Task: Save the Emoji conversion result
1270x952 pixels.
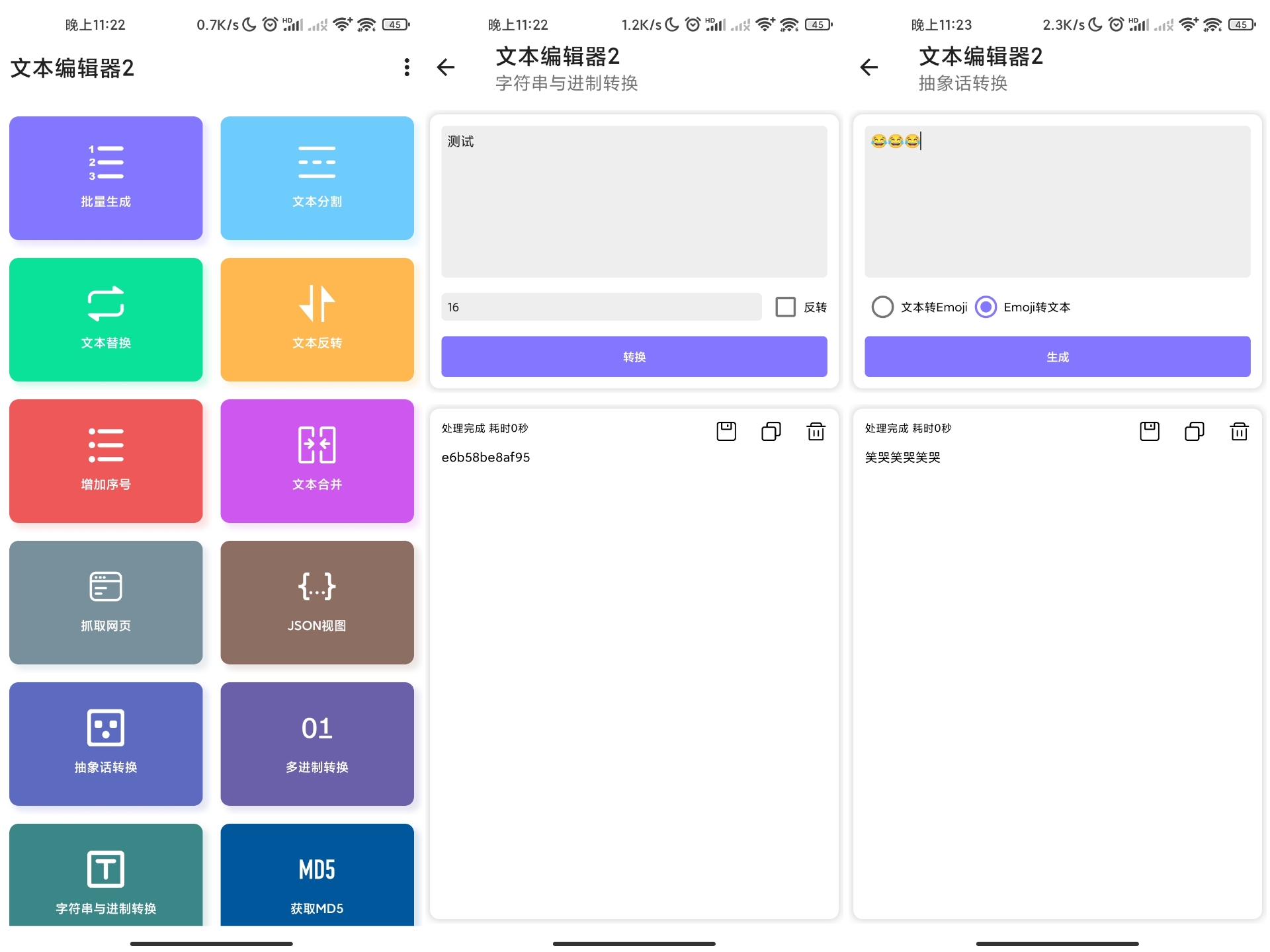Action: click(x=1149, y=432)
